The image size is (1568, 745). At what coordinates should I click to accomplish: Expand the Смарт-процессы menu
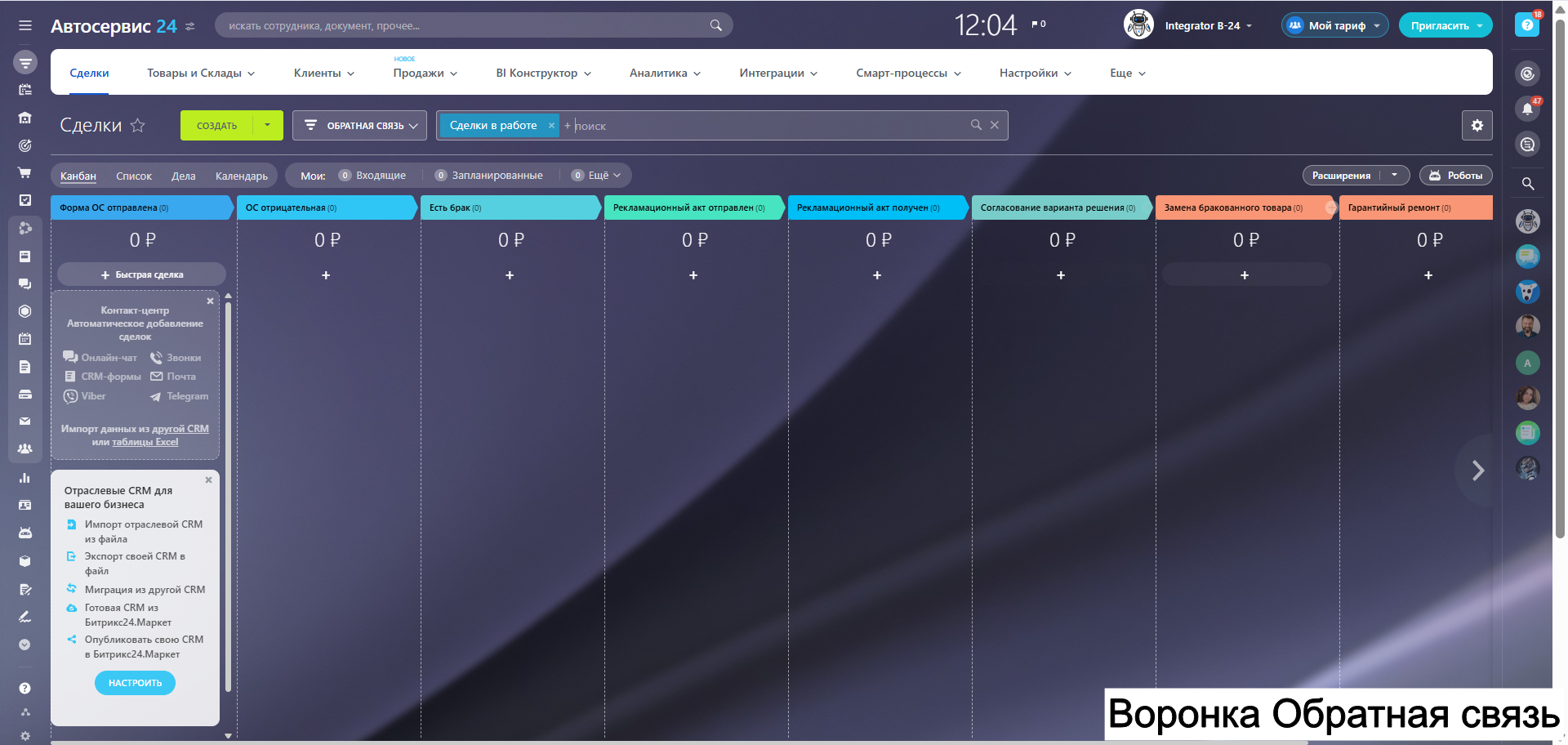(x=909, y=73)
